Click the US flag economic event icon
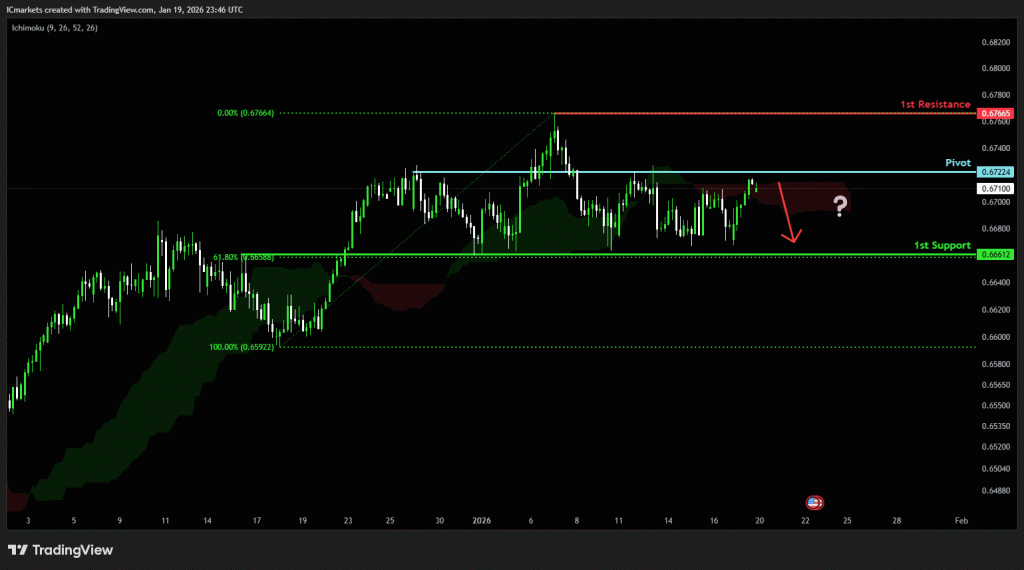Image resolution: width=1024 pixels, height=570 pixels. (x=814, y=501)
